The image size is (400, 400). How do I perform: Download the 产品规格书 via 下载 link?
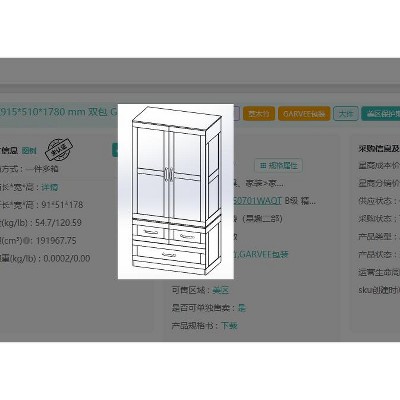[229, 325]
